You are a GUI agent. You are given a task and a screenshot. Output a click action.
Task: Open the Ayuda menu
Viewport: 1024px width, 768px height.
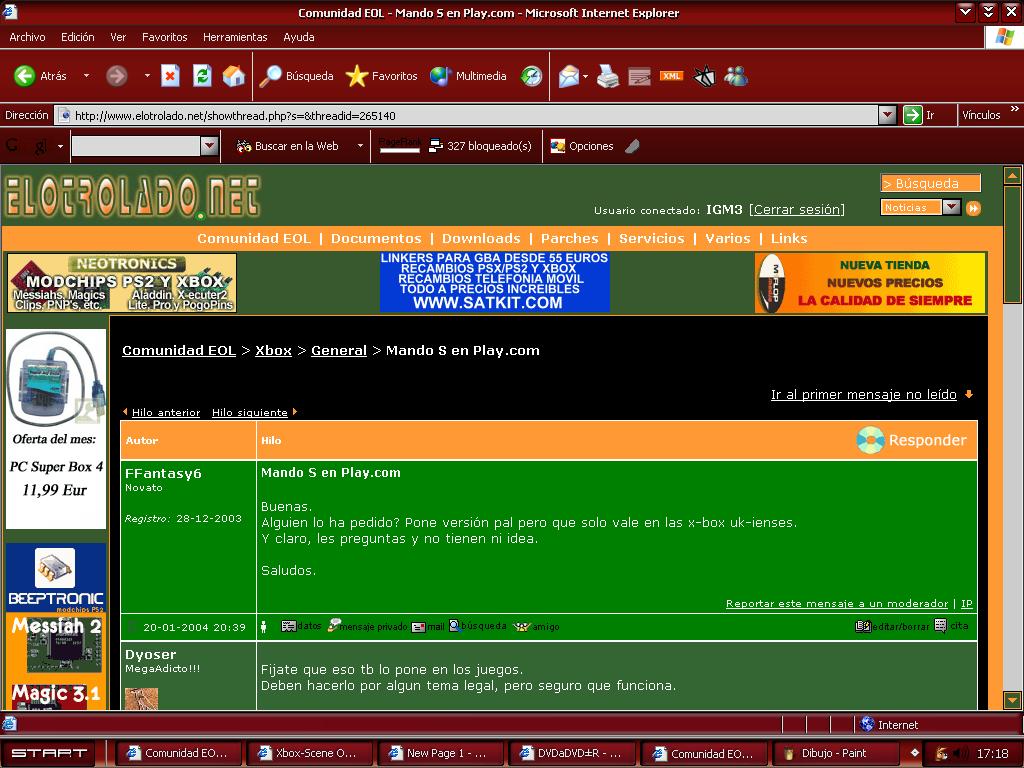pyautogui.click(x=298, y=37)
